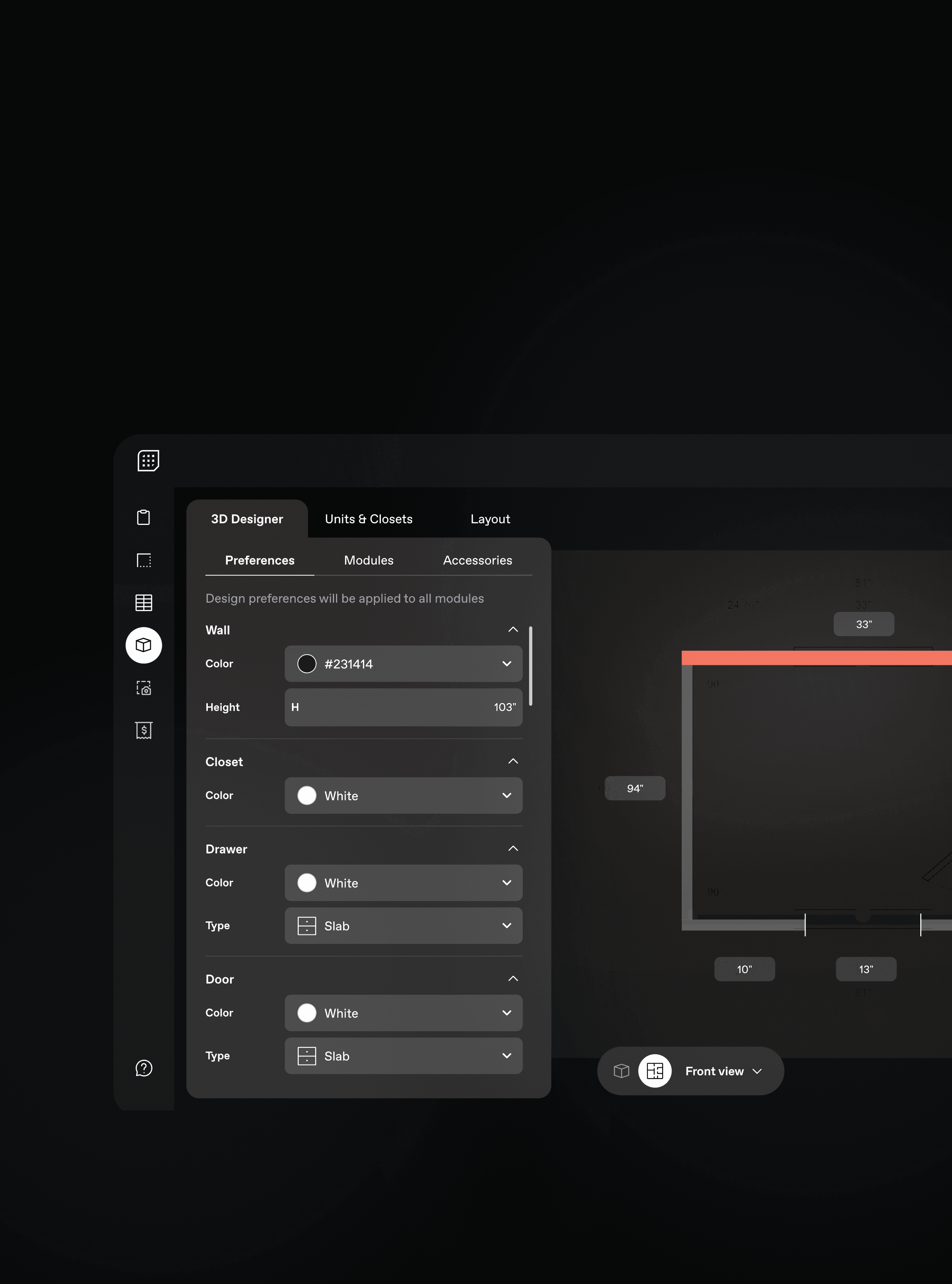Click the help question mark icon
Screen dimensions: 952x1284
tap(144, 1068)
